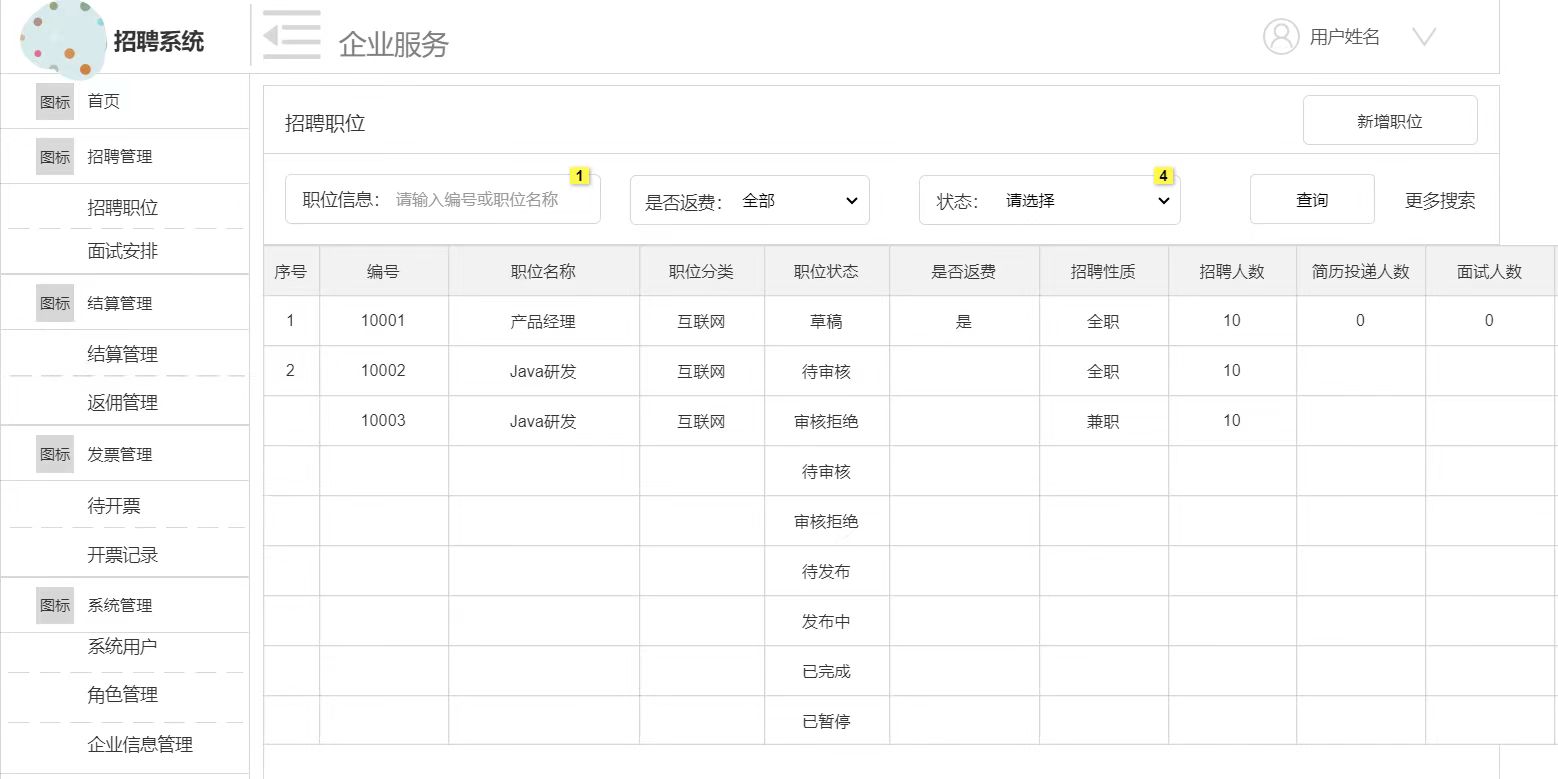Open 面试安排 in the sidebar

(x=124, y=251)
